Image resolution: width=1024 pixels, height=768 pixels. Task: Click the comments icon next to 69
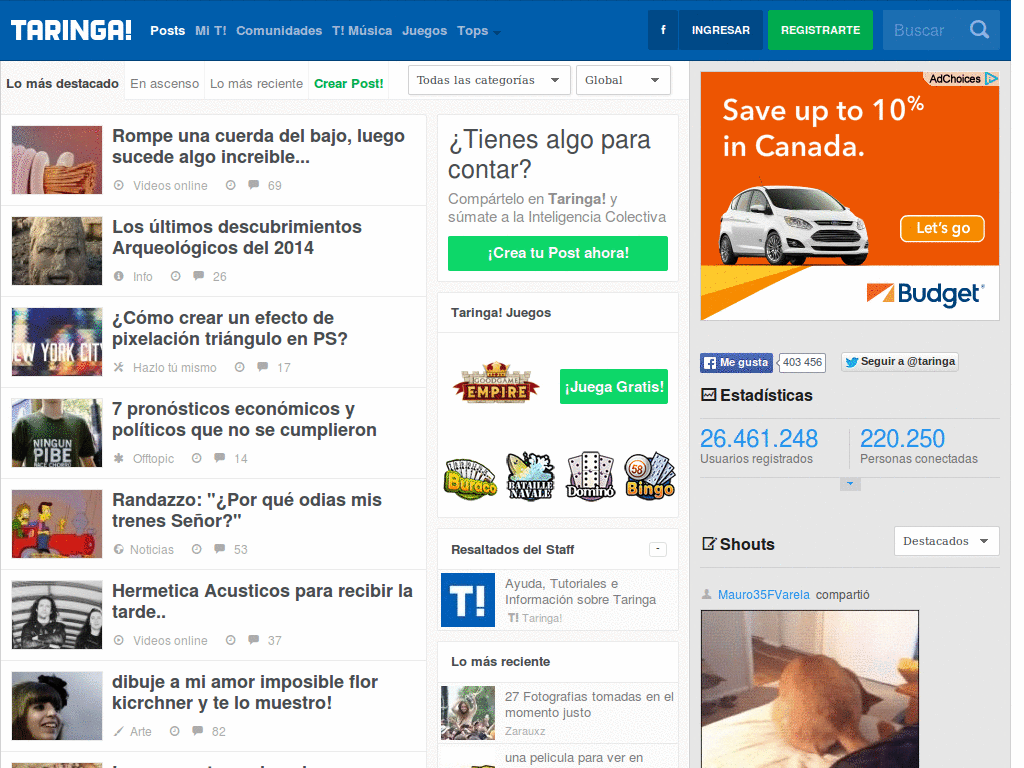point(253,185)
